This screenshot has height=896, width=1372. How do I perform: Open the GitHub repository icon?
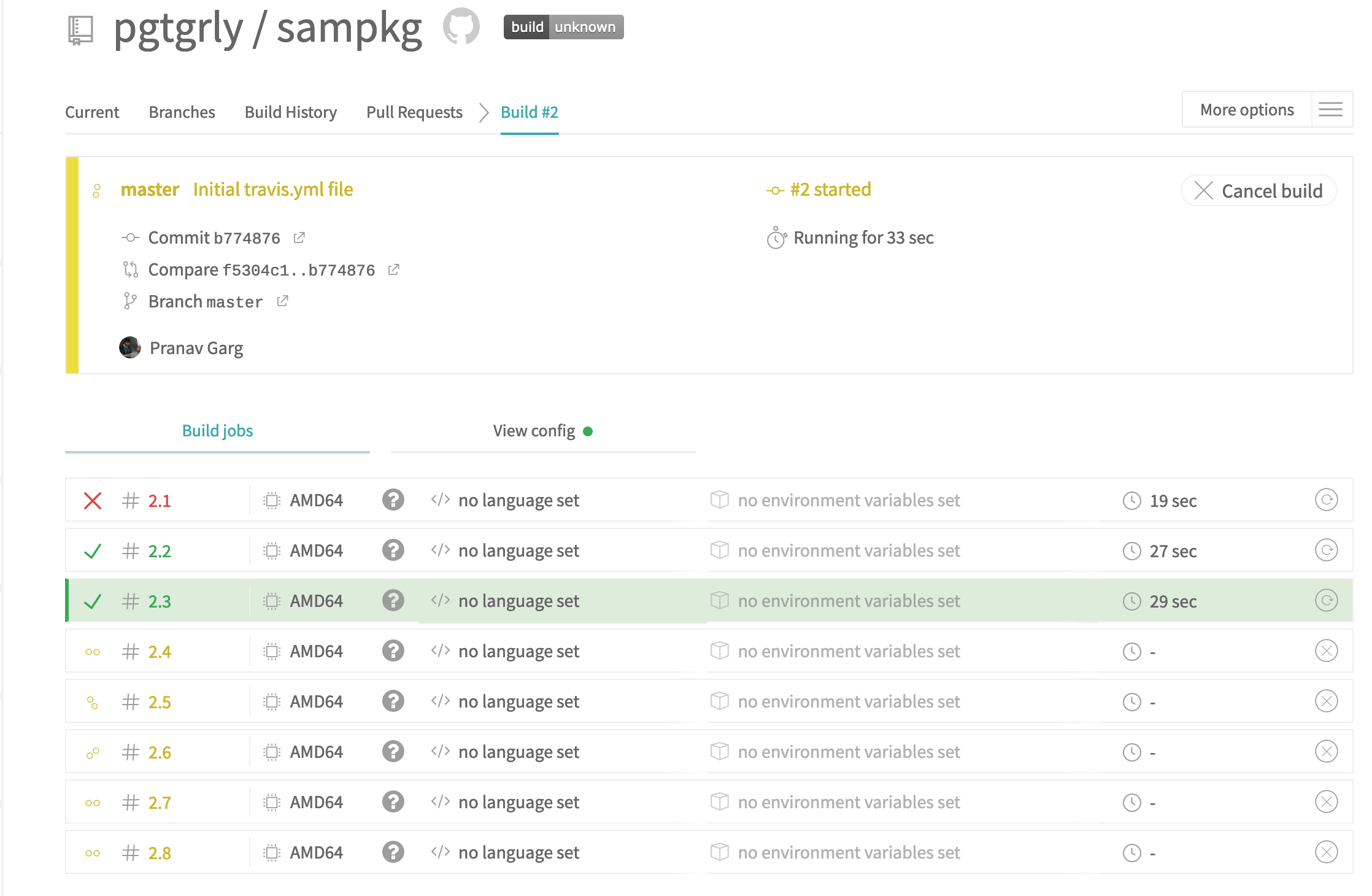pos(461,27)
